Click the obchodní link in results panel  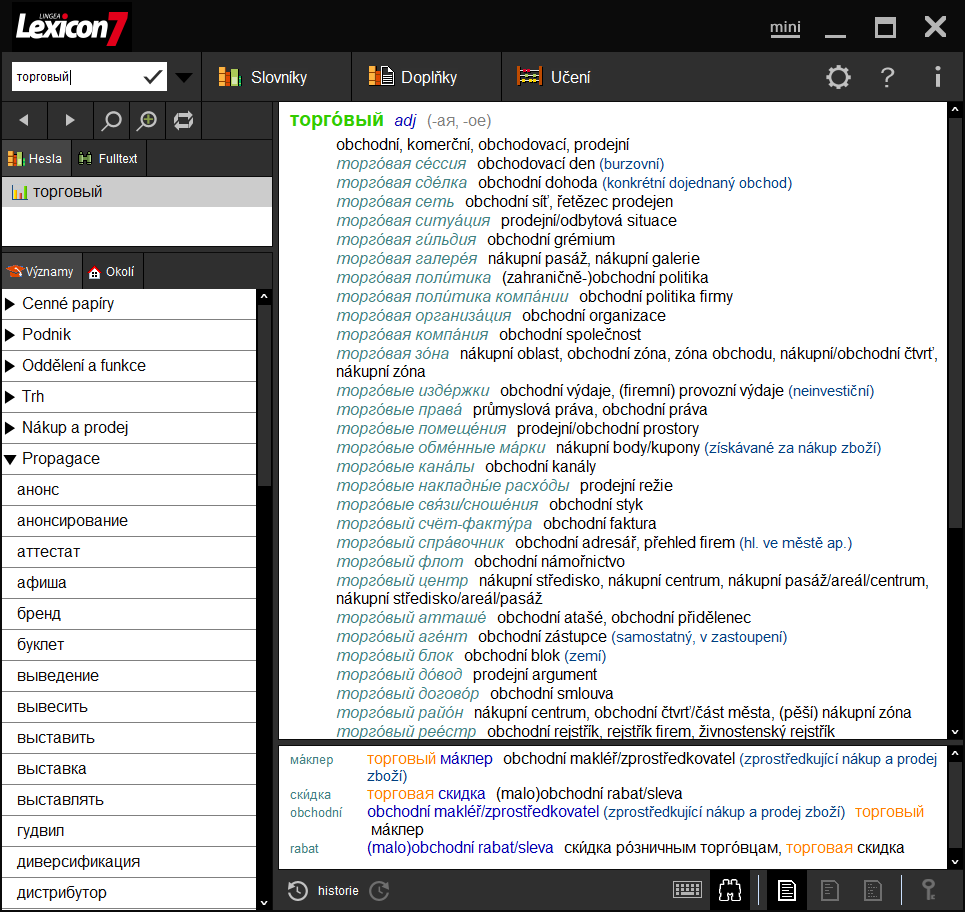[316, 812]
